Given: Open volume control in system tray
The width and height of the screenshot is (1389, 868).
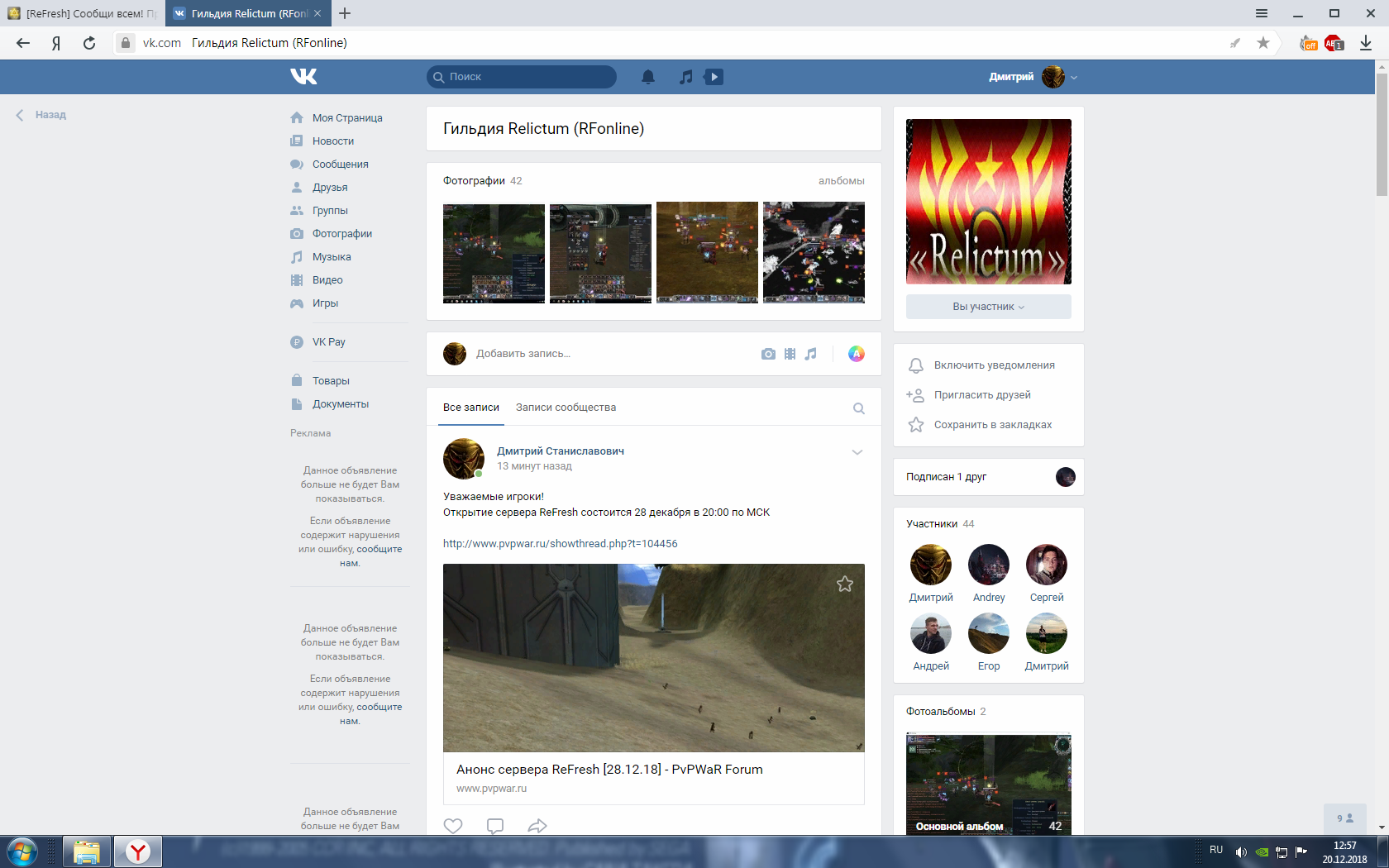Looking at the screenshot, I should (x=1241, y=852).
